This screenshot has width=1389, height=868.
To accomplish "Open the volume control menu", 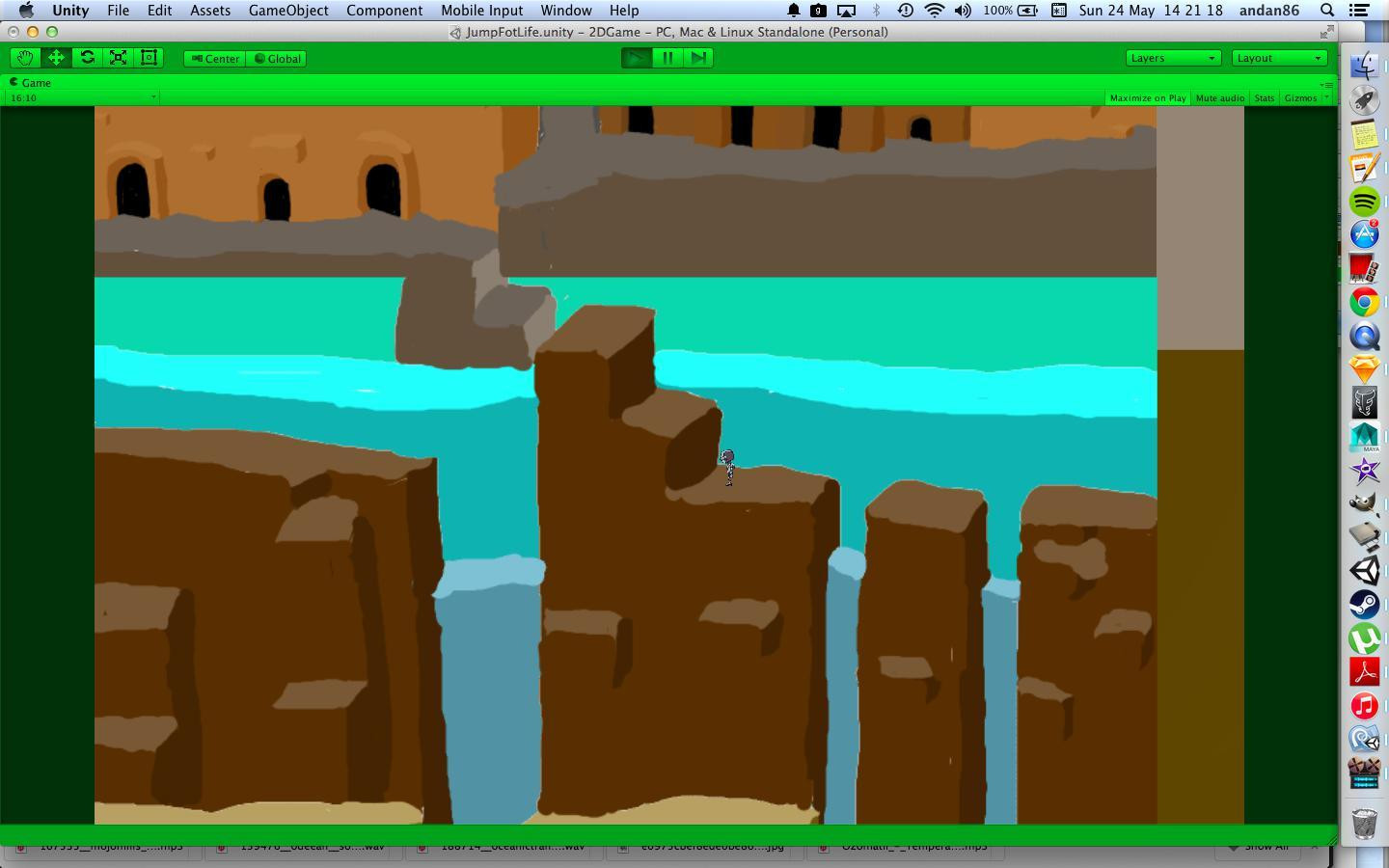I will 963,11.
